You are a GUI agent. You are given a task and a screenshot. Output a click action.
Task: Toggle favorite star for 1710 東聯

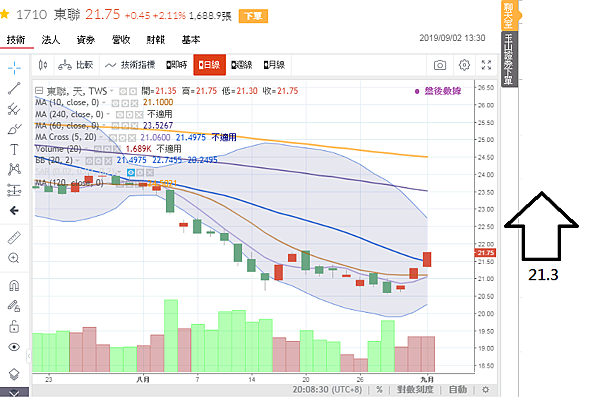pos(5,15)
